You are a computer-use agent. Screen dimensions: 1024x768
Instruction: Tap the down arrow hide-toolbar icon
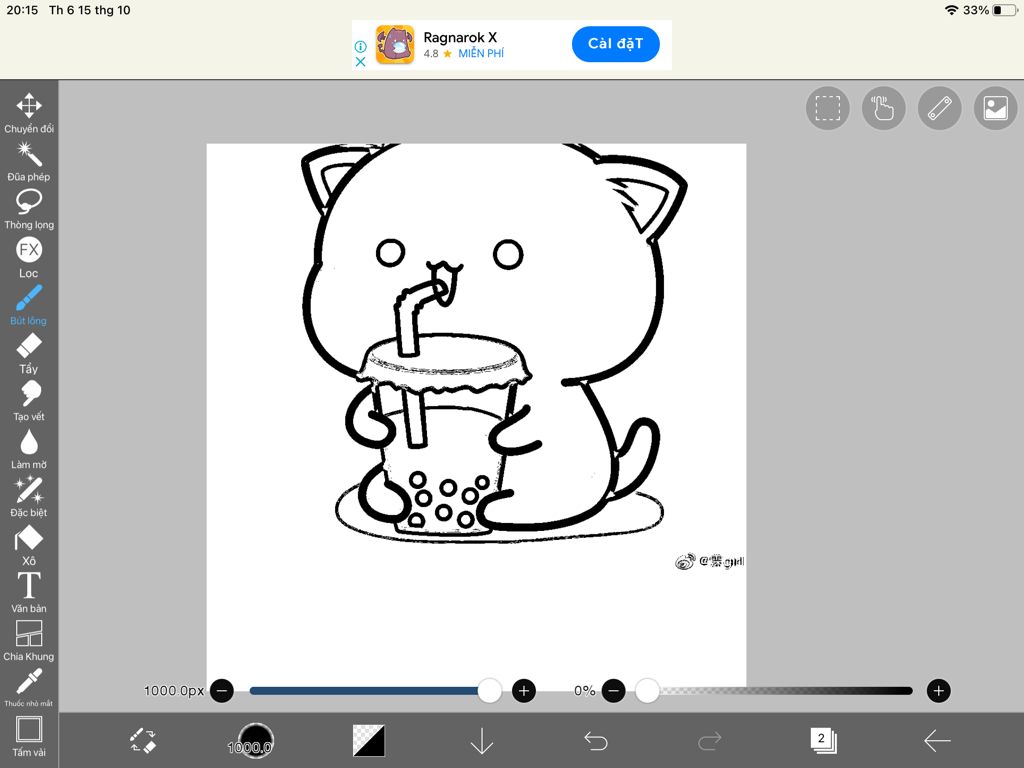(482, 741)
